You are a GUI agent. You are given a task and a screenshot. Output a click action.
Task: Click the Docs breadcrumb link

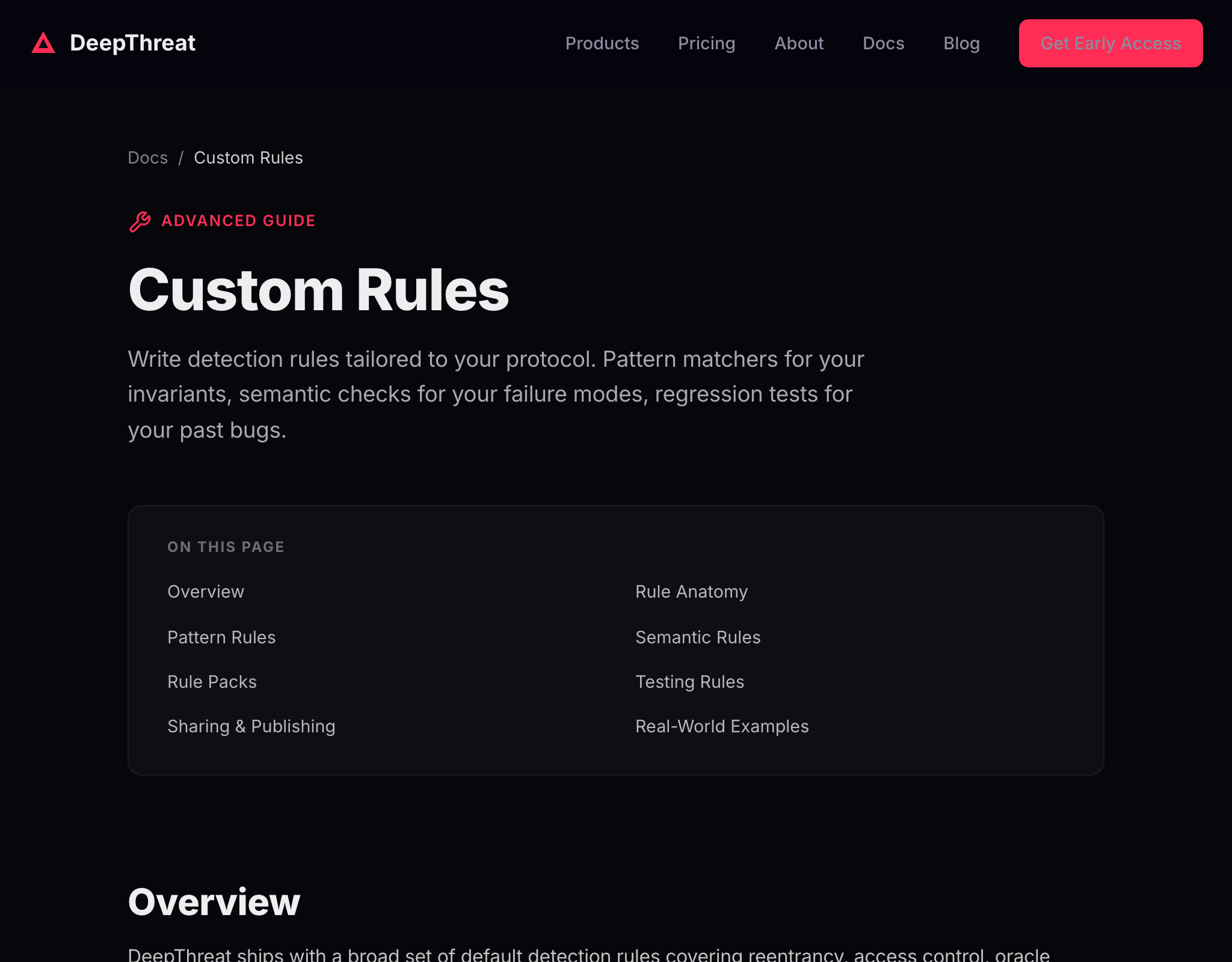pos(148,158)
